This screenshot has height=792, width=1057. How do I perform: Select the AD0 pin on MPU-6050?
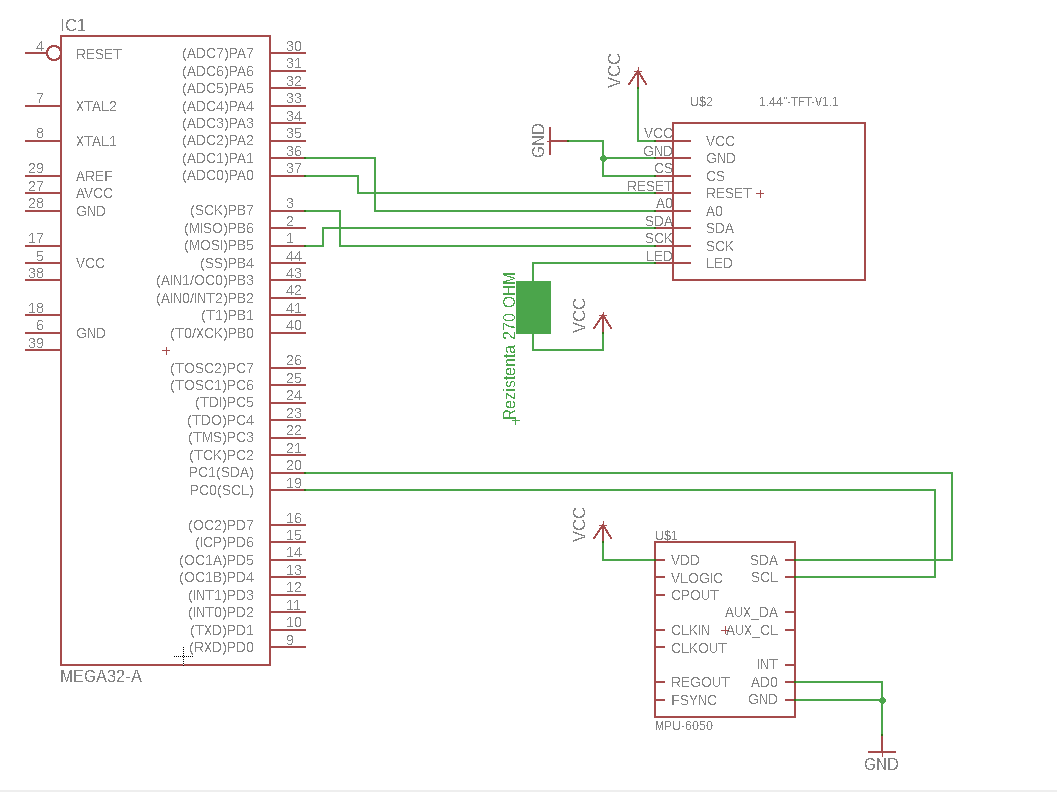[x=764, y=683]
